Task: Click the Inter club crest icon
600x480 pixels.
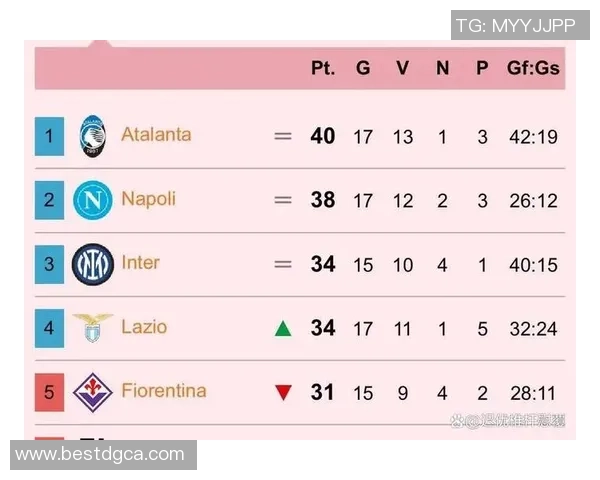Action: [x=93, y=264]
